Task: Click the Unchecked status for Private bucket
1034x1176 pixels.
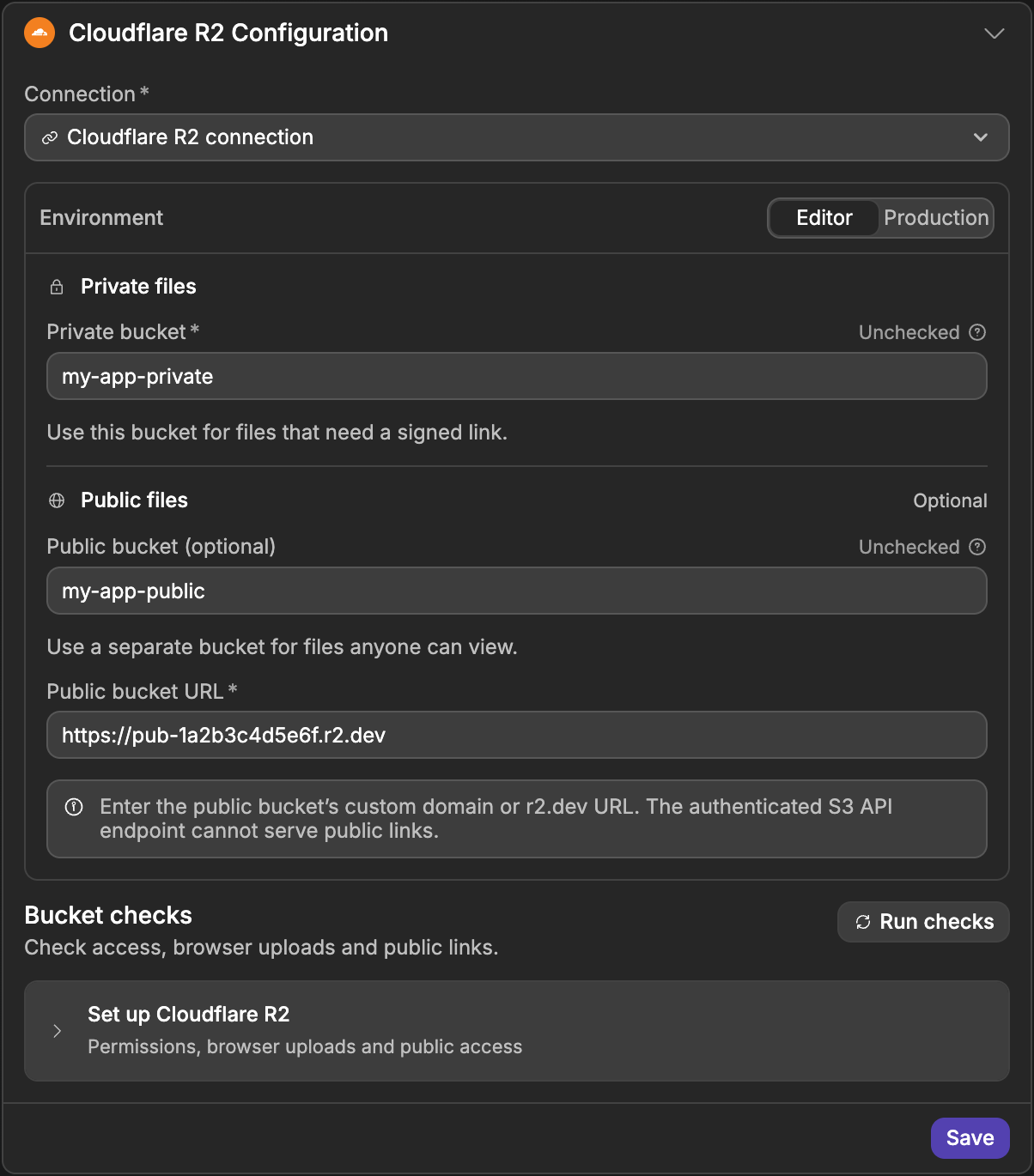Action: click(909, 332)
